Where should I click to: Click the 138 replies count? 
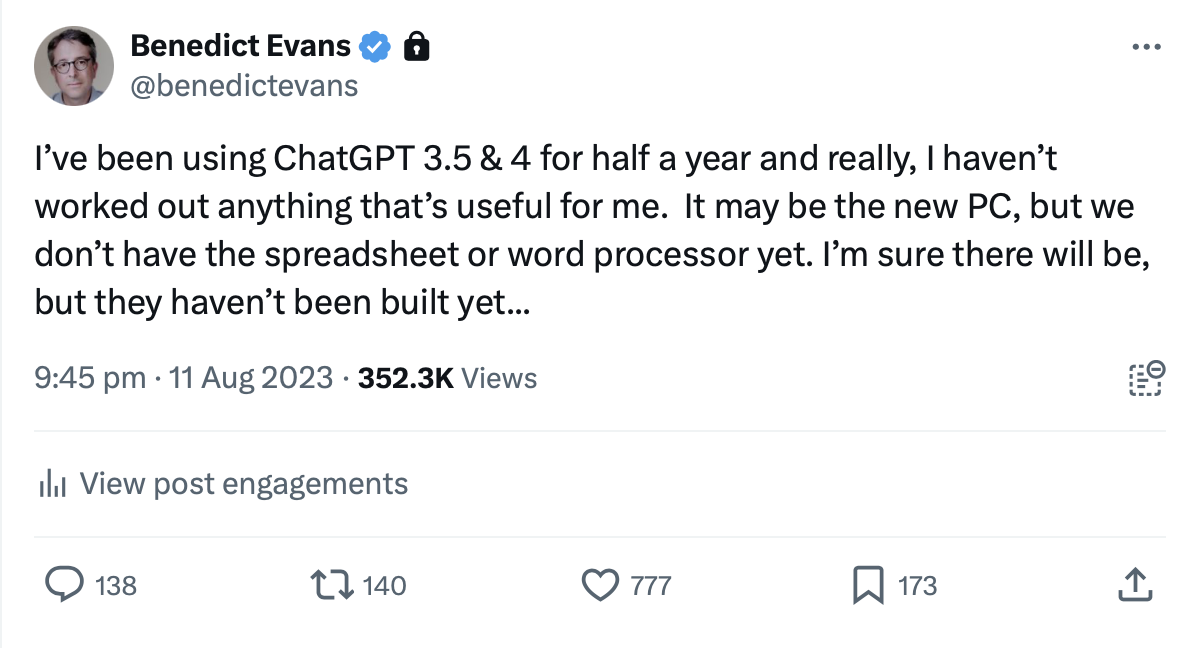click(x=116, y=586)
